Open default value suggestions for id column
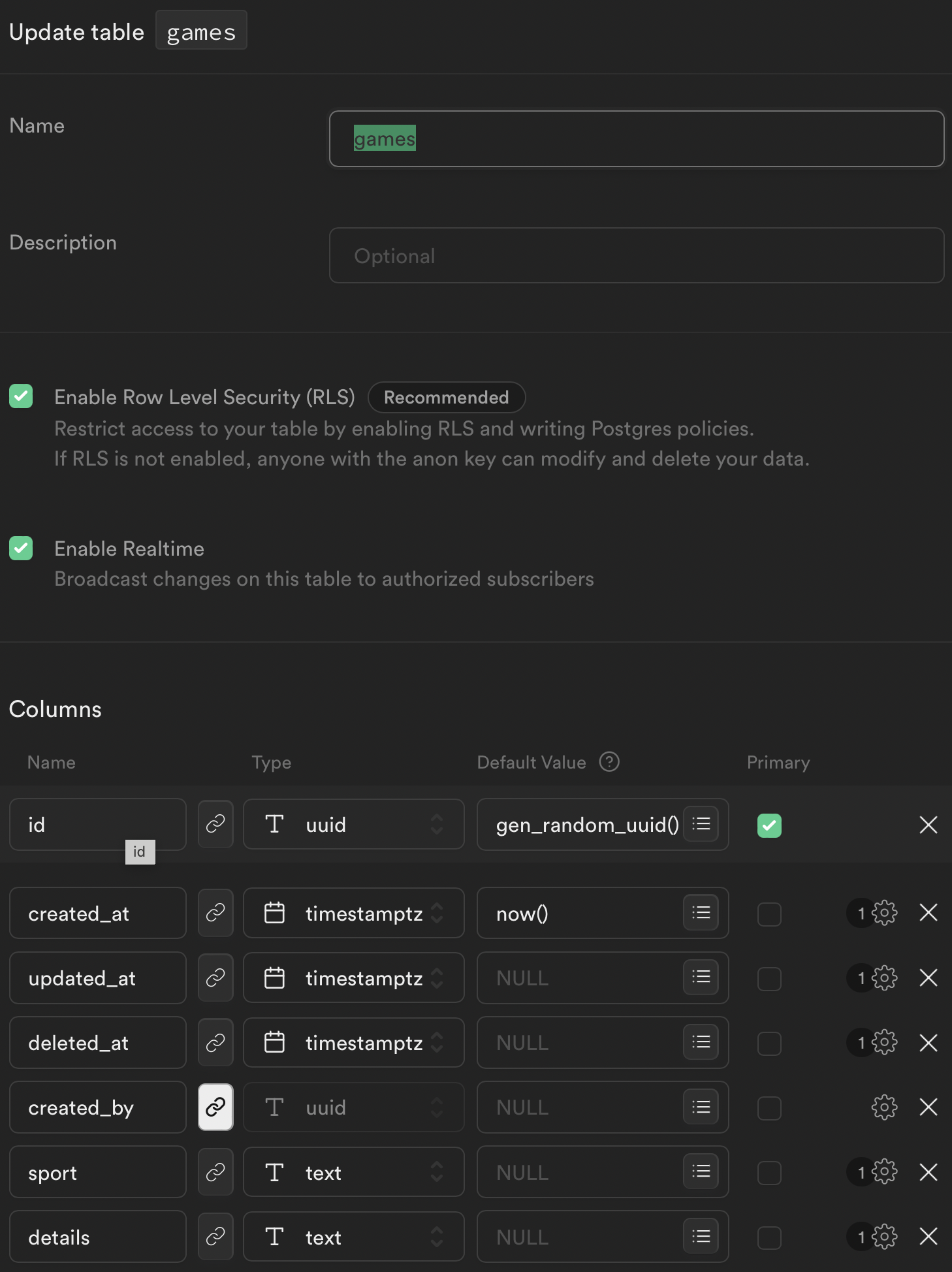Image resolution: width=952 pixels, height=1272 pixels. pos(701,824)
